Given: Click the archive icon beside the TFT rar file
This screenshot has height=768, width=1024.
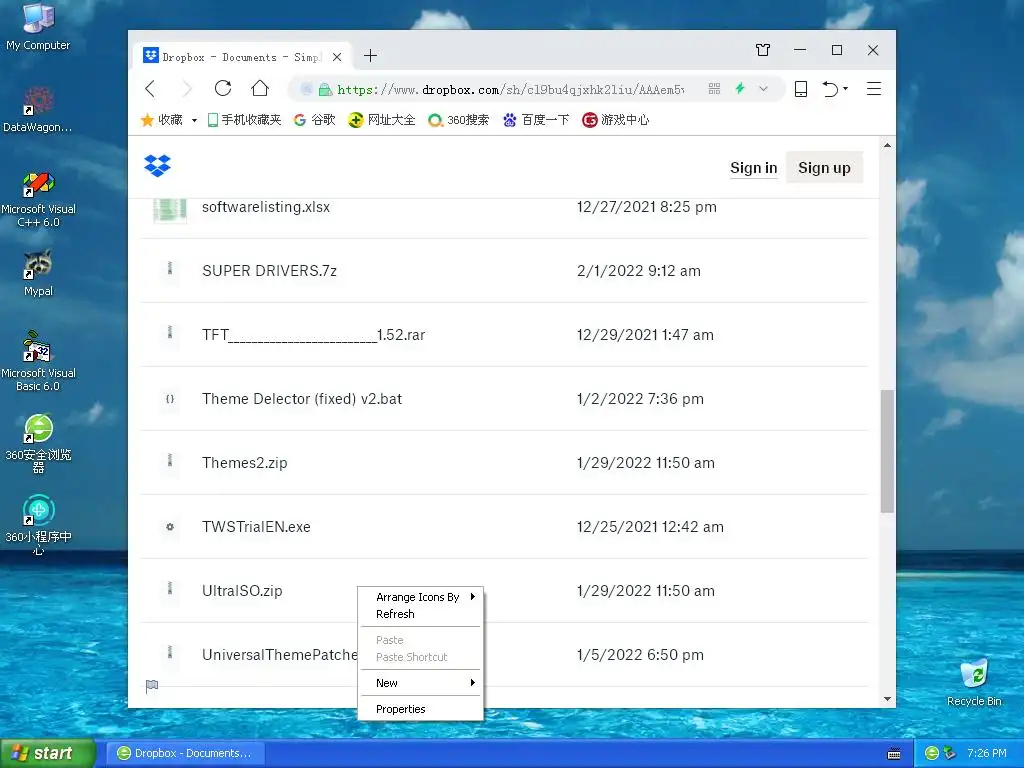Looking at the screenshot, I should 170,332.
